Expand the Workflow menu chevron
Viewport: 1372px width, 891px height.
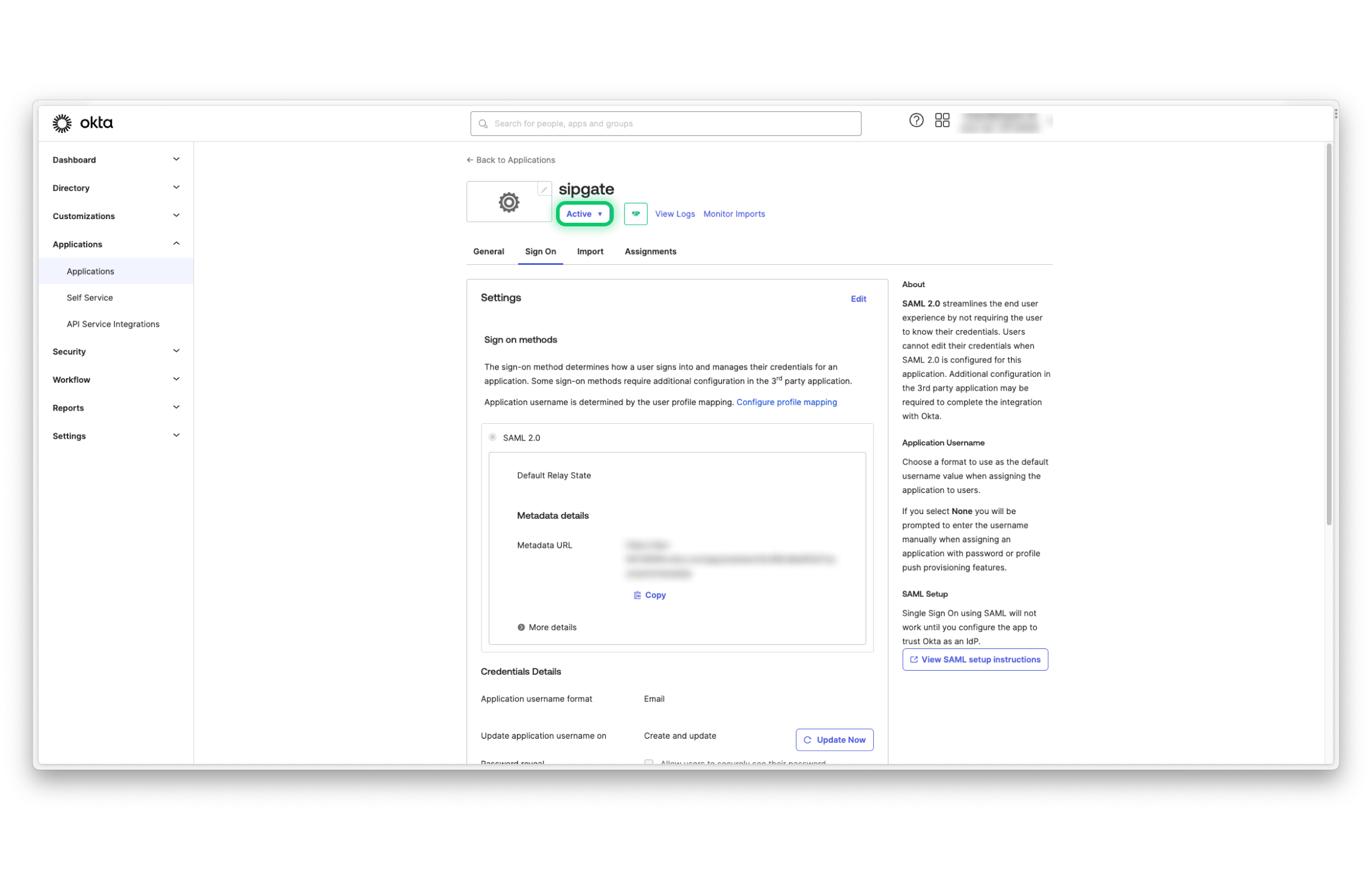click(176, 379)
